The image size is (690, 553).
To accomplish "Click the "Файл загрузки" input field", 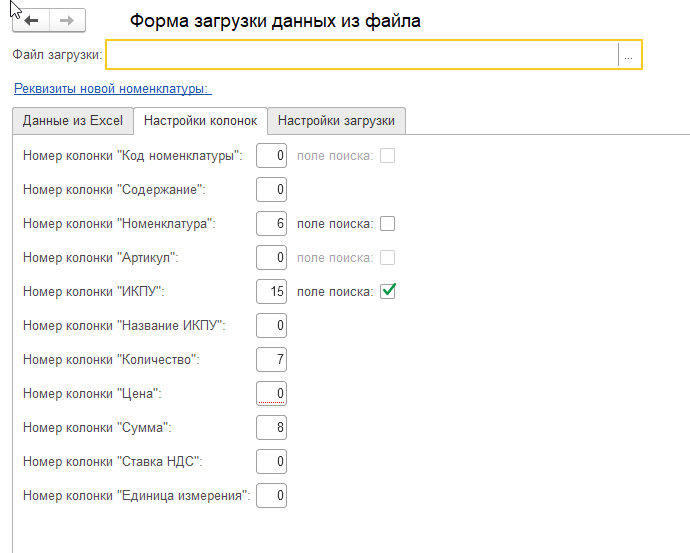I will pyautogui.click(x=362, y=55).
